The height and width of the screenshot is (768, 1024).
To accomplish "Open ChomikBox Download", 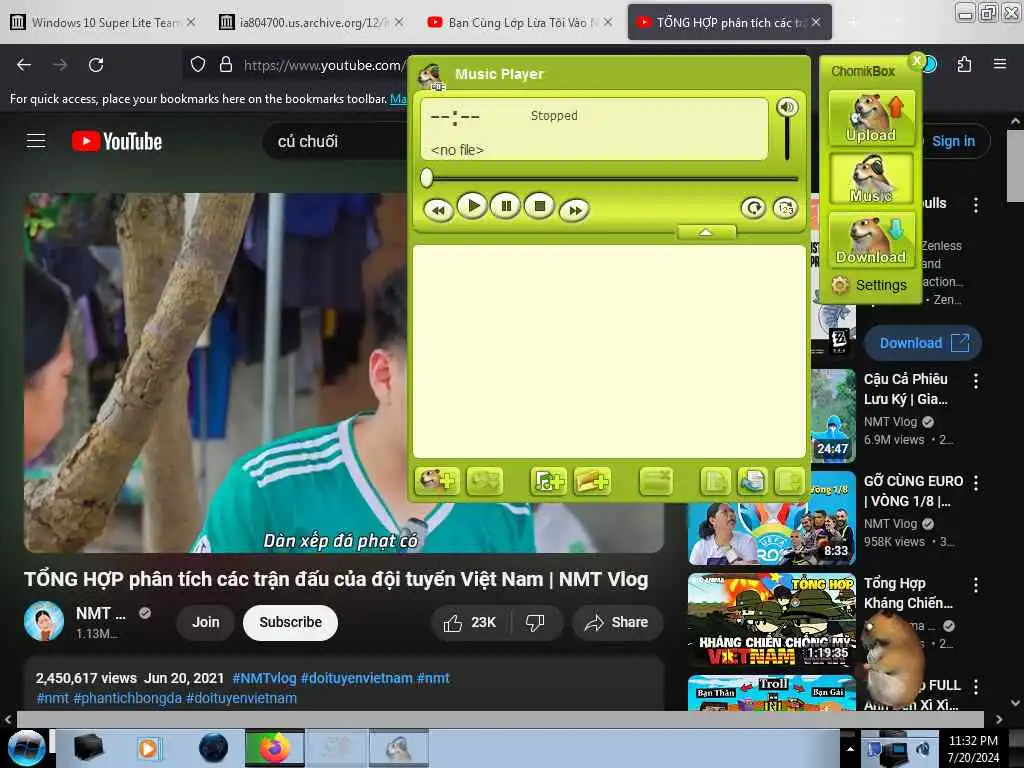I will (871, 240).
